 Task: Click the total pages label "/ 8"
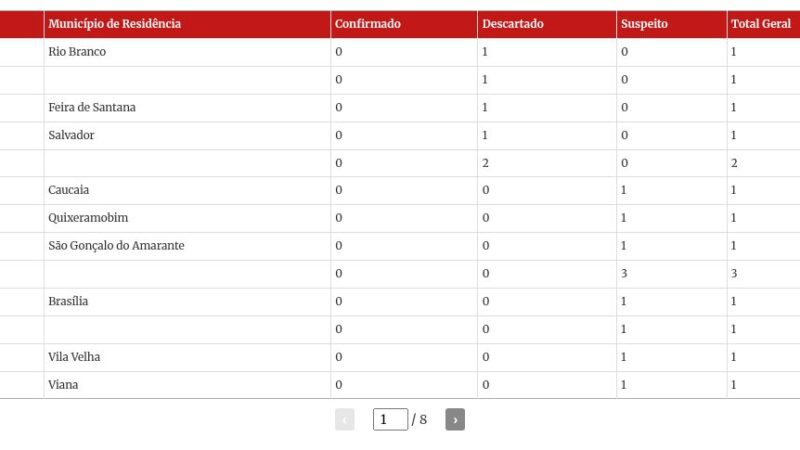[420, 420]
